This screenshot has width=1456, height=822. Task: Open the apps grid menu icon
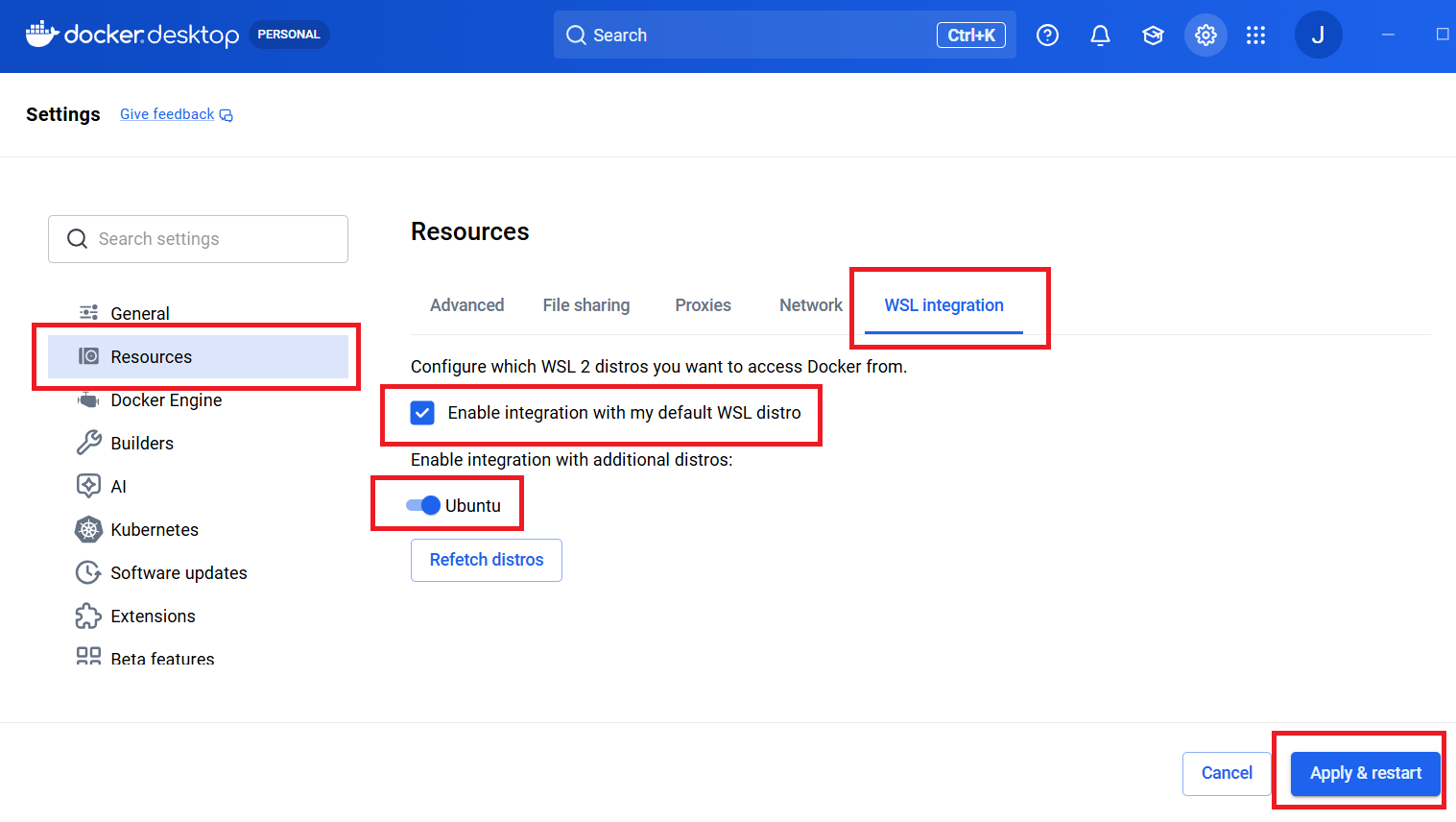(1256, 36)
